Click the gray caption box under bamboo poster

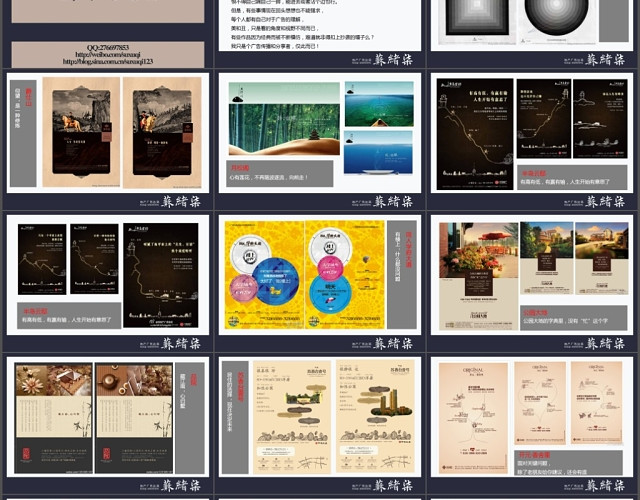click(280, 173)
